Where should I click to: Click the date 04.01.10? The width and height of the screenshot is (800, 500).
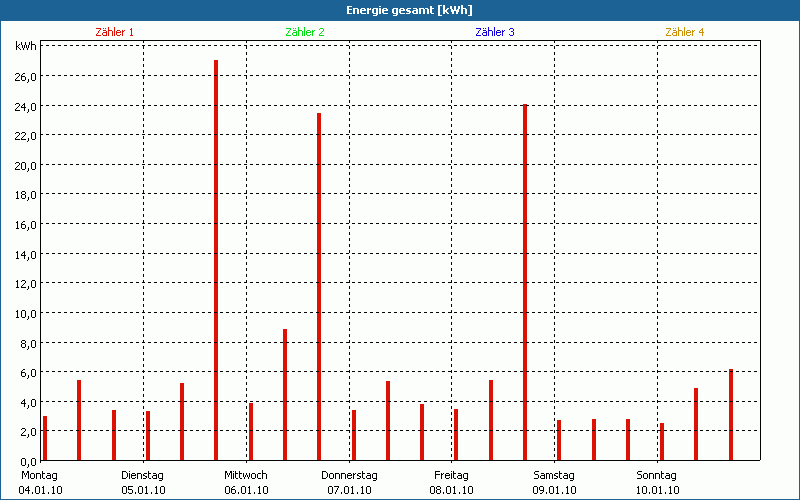(40, 490)
